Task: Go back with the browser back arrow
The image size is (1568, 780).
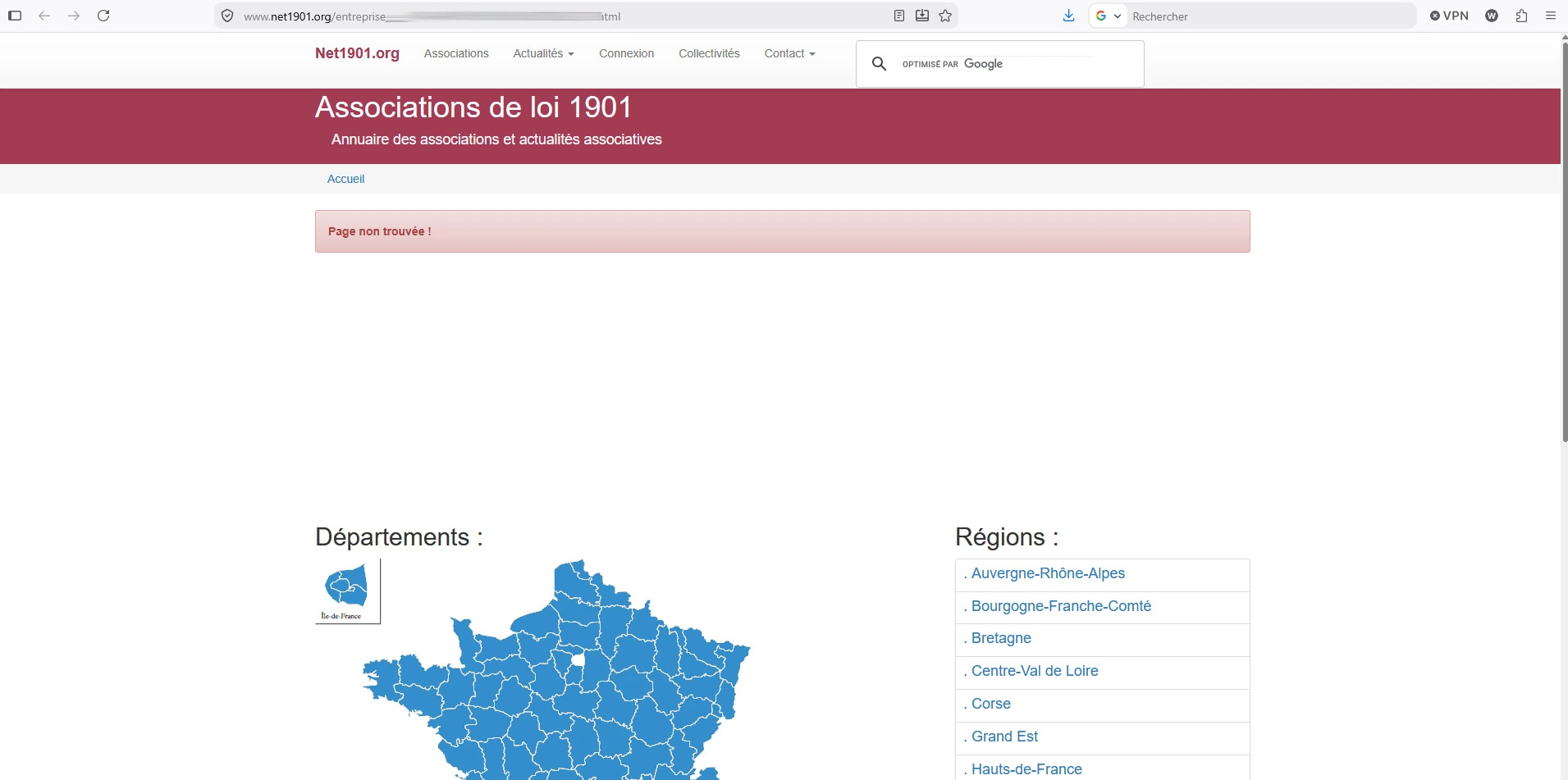Action: [x=44, y=16]
